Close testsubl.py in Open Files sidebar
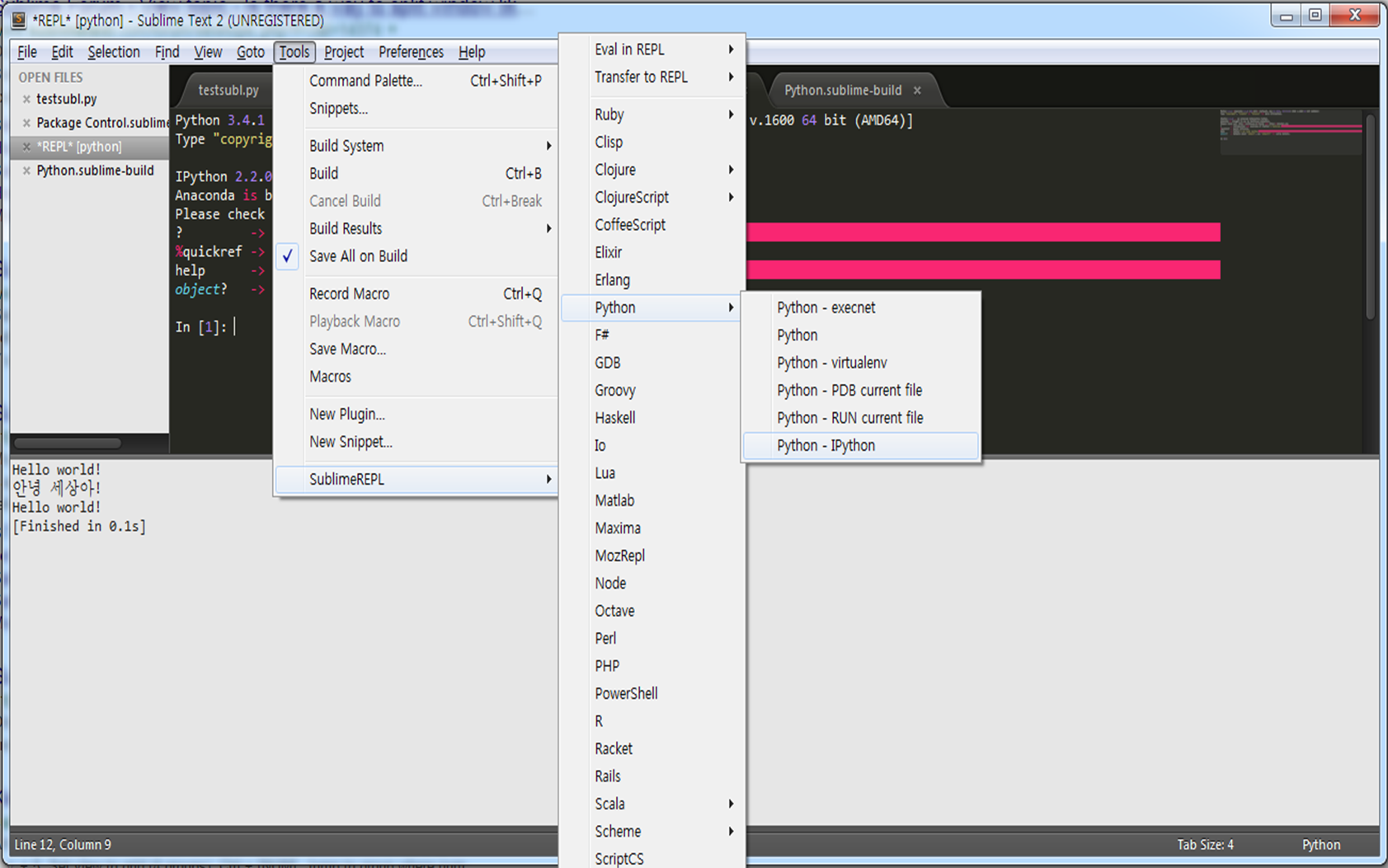 point(26,99)
